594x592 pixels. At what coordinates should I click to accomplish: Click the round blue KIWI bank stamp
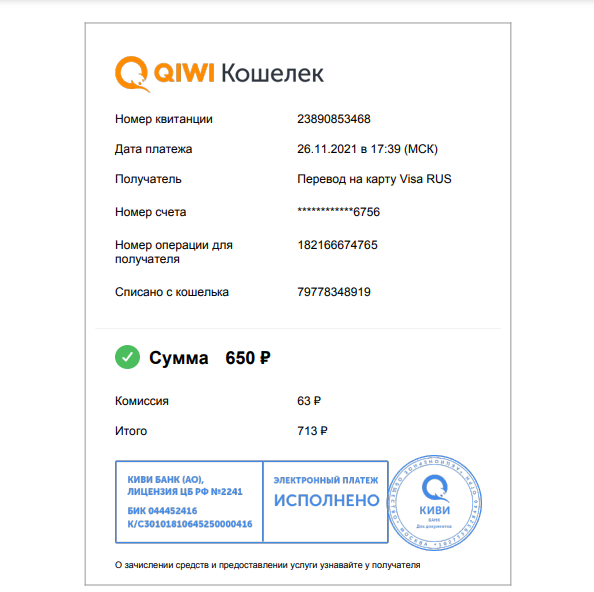click(x=435, y=502)
